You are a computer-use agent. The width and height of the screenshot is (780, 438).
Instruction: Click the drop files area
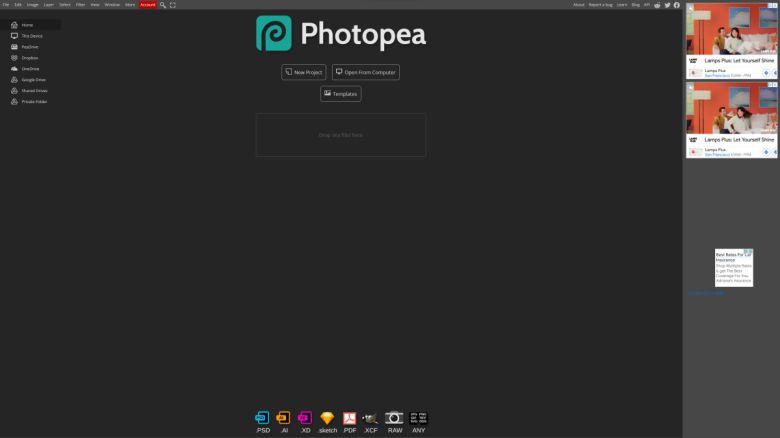[340, 135]
